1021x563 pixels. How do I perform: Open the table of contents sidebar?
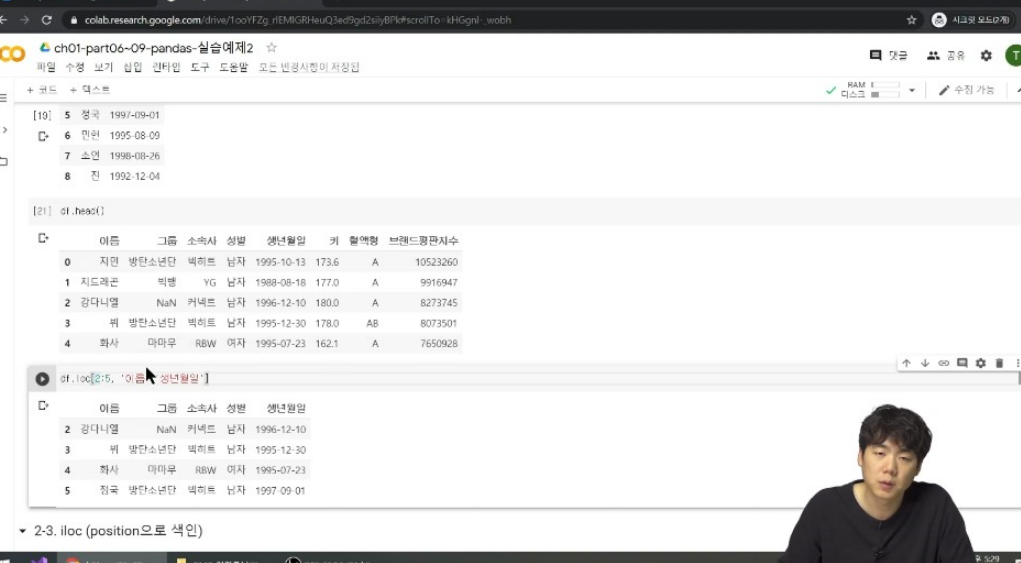tap(3, 98)
